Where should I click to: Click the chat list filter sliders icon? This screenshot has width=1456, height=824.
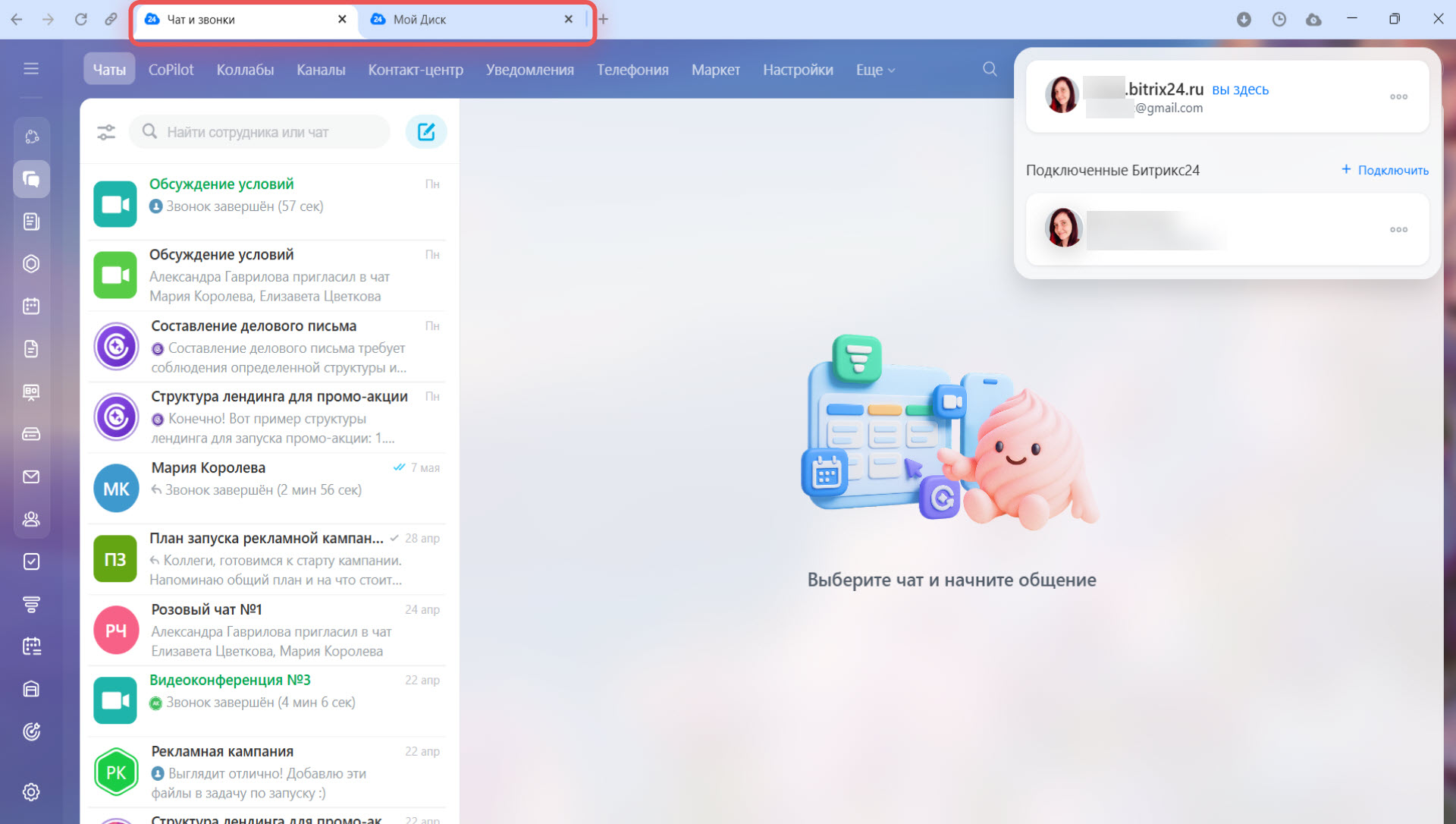pyautogui.click(x=106, y=132)
